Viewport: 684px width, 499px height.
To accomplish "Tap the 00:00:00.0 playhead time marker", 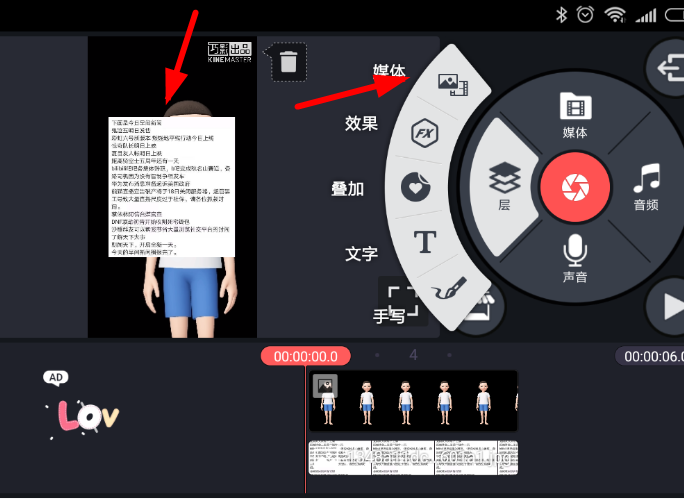I will [306, 356].
